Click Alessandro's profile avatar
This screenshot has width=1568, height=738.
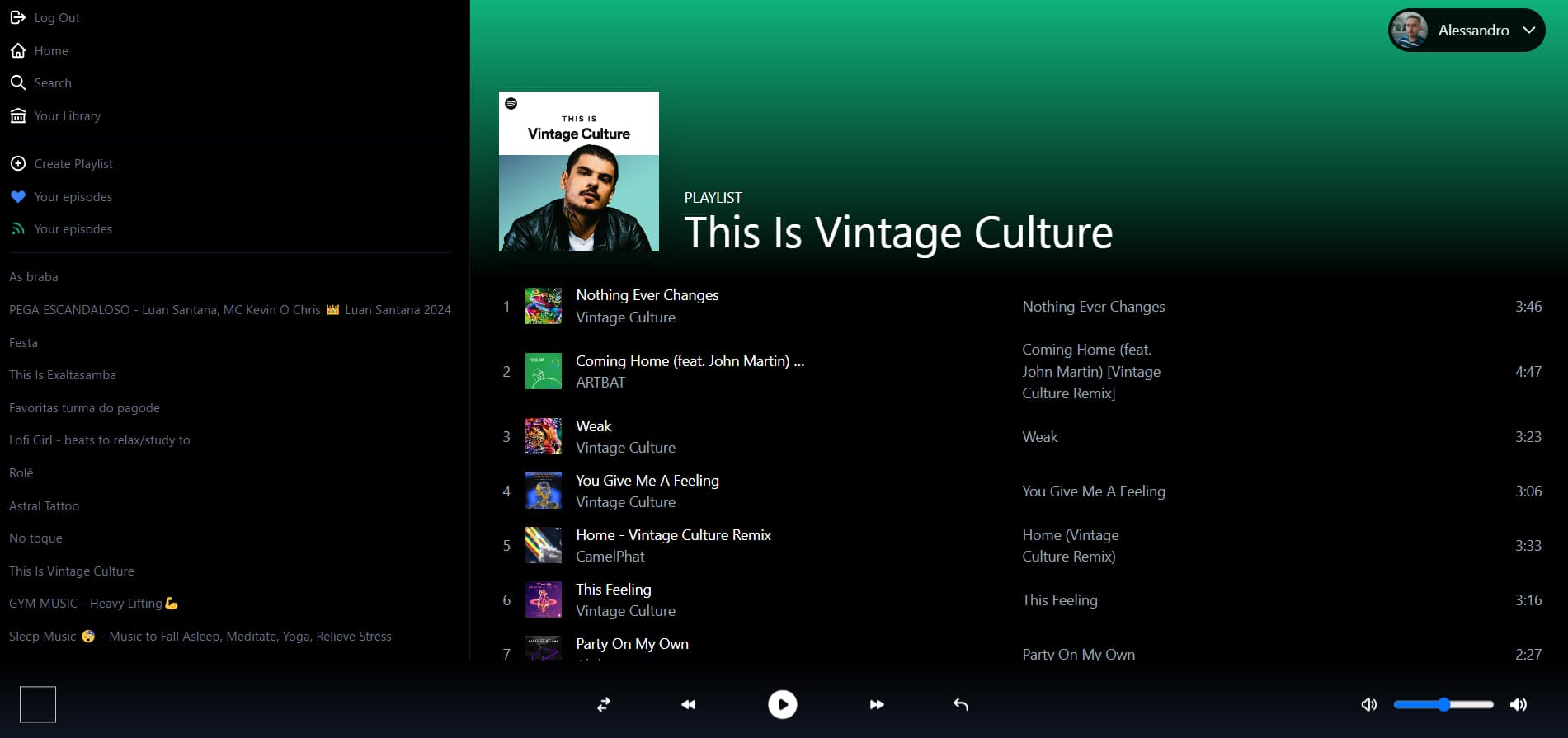coord(1409,30)
